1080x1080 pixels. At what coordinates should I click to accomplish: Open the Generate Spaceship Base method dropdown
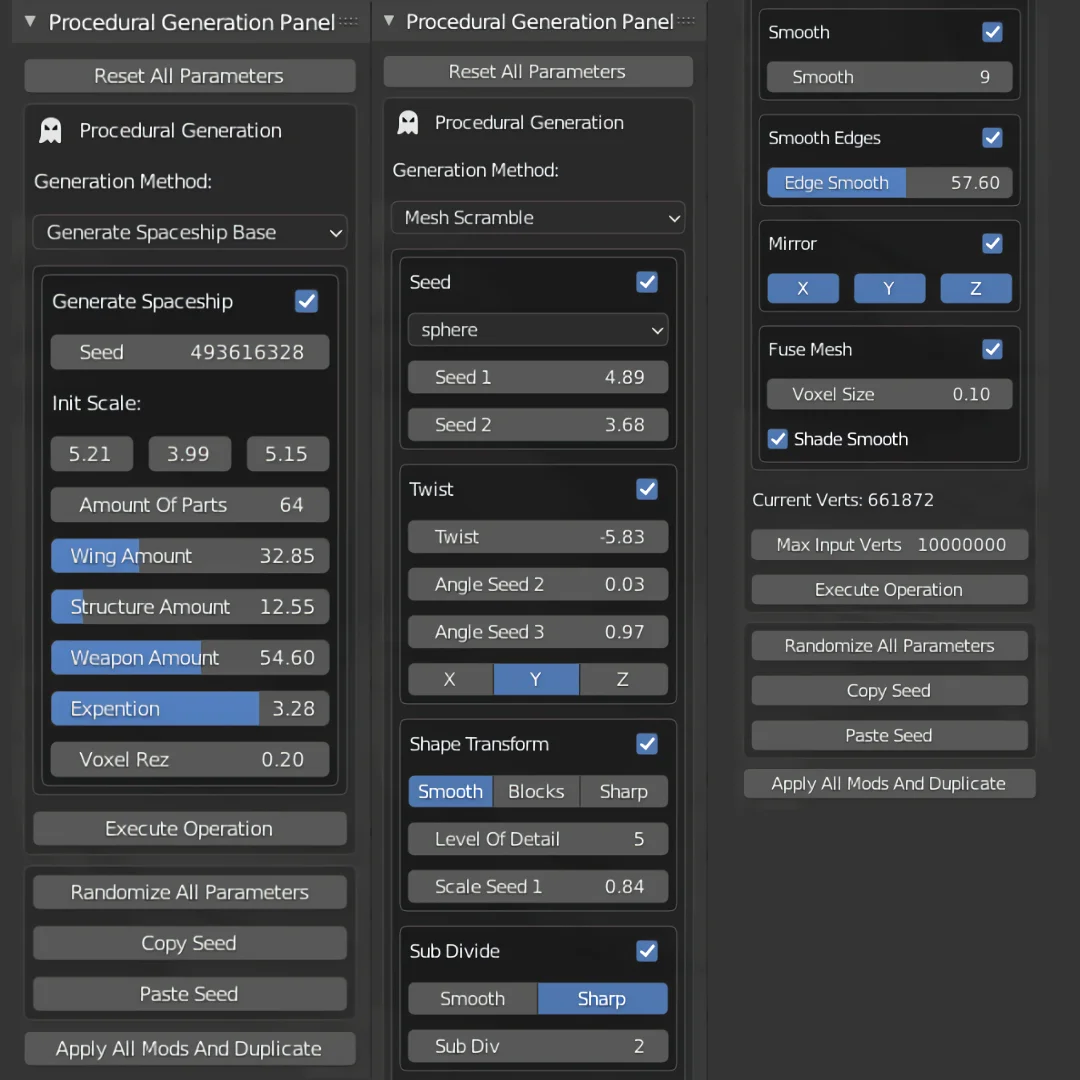[189, 232]
